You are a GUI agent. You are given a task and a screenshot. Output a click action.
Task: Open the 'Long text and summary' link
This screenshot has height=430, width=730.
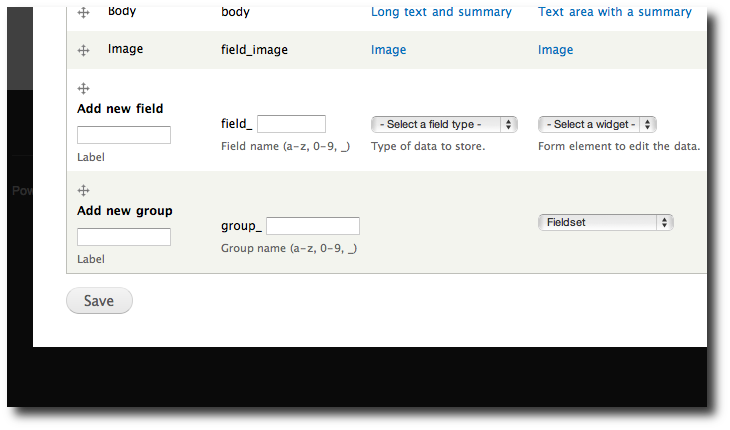coord(441,12)
